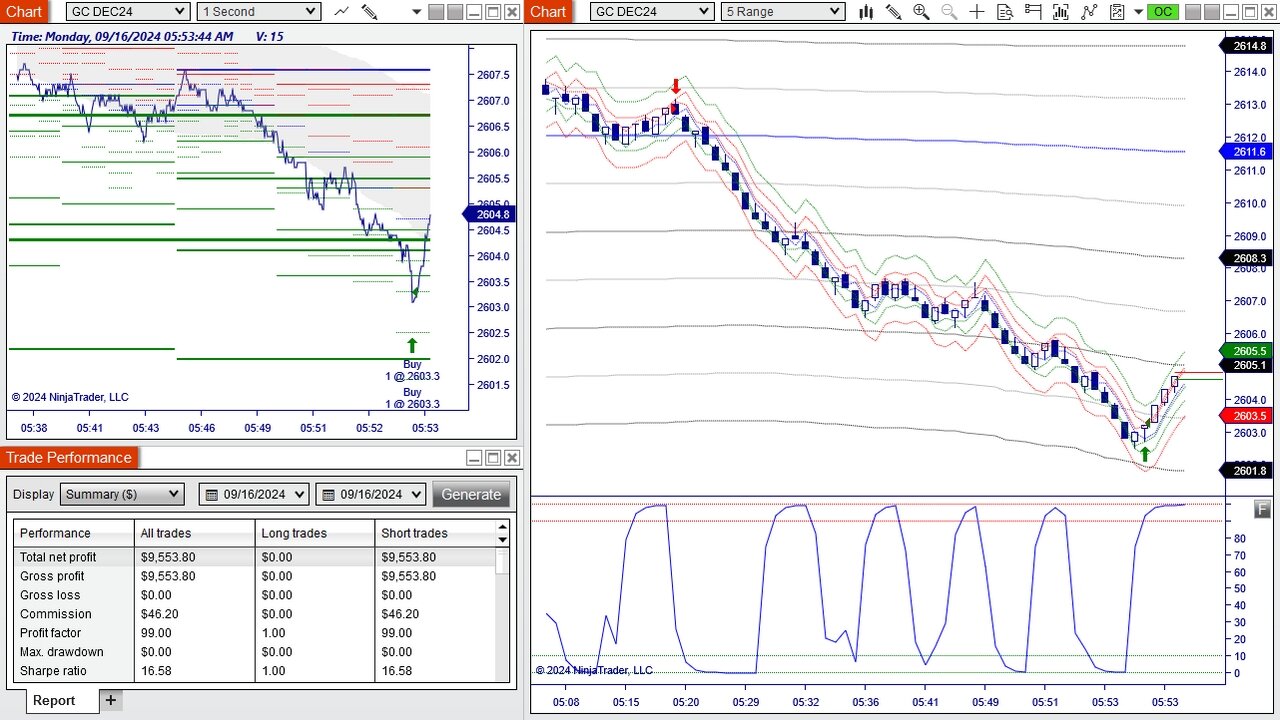
Task: Click zoom out magnifier on right chart
Action: click(949, 12)
